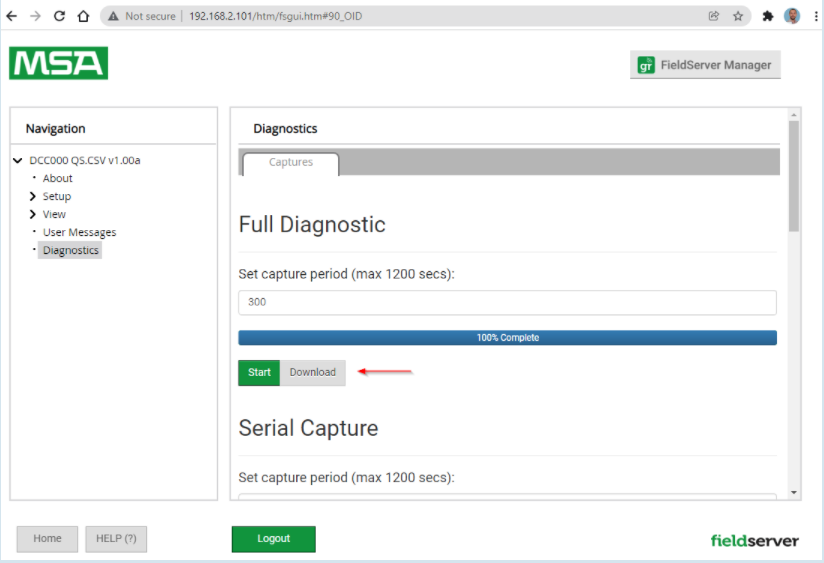Screen dimensions: 824x563
Task: Click the Home button
Action: coord(47,539)
